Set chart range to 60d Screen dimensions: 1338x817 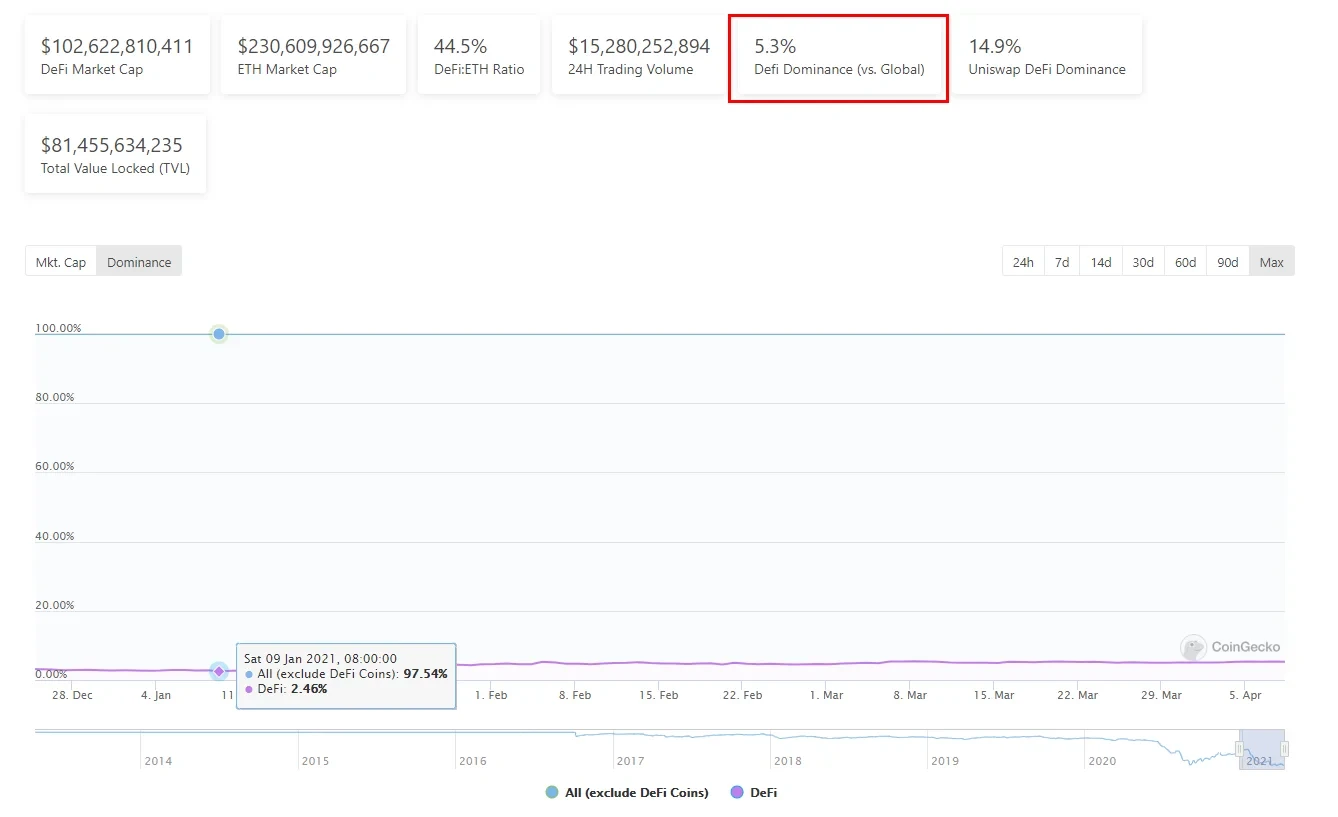[x=1185, y=262]
